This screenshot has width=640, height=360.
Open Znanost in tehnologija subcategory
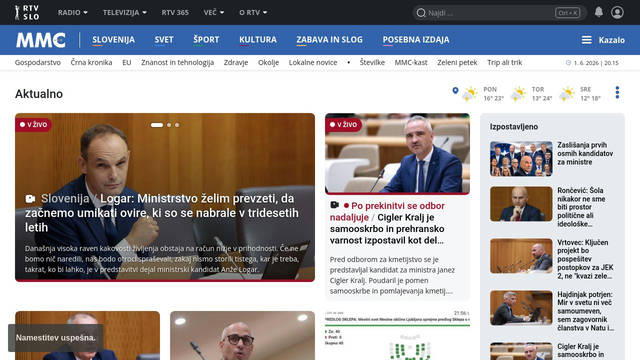[x=178, y=62]
